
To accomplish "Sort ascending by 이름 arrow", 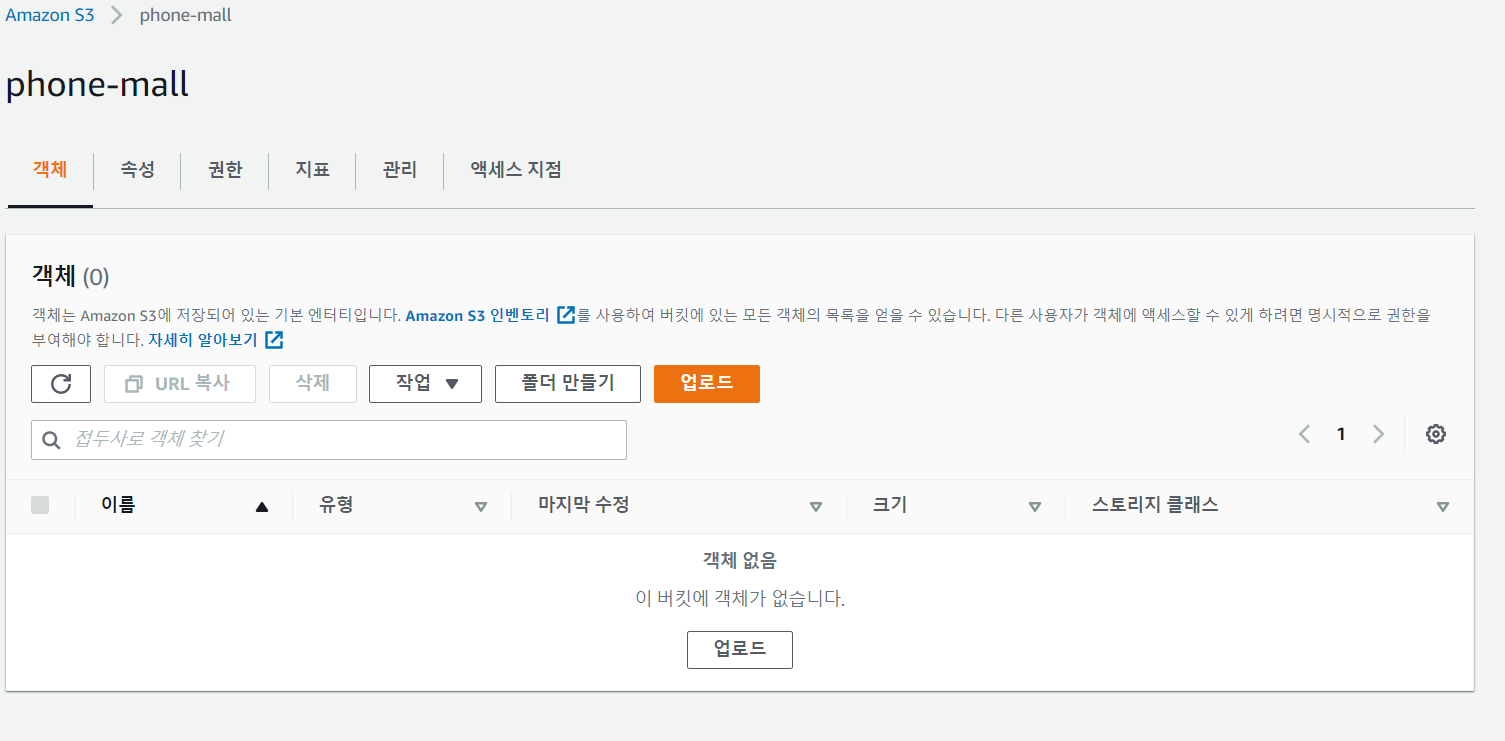I will coord(262,507).
